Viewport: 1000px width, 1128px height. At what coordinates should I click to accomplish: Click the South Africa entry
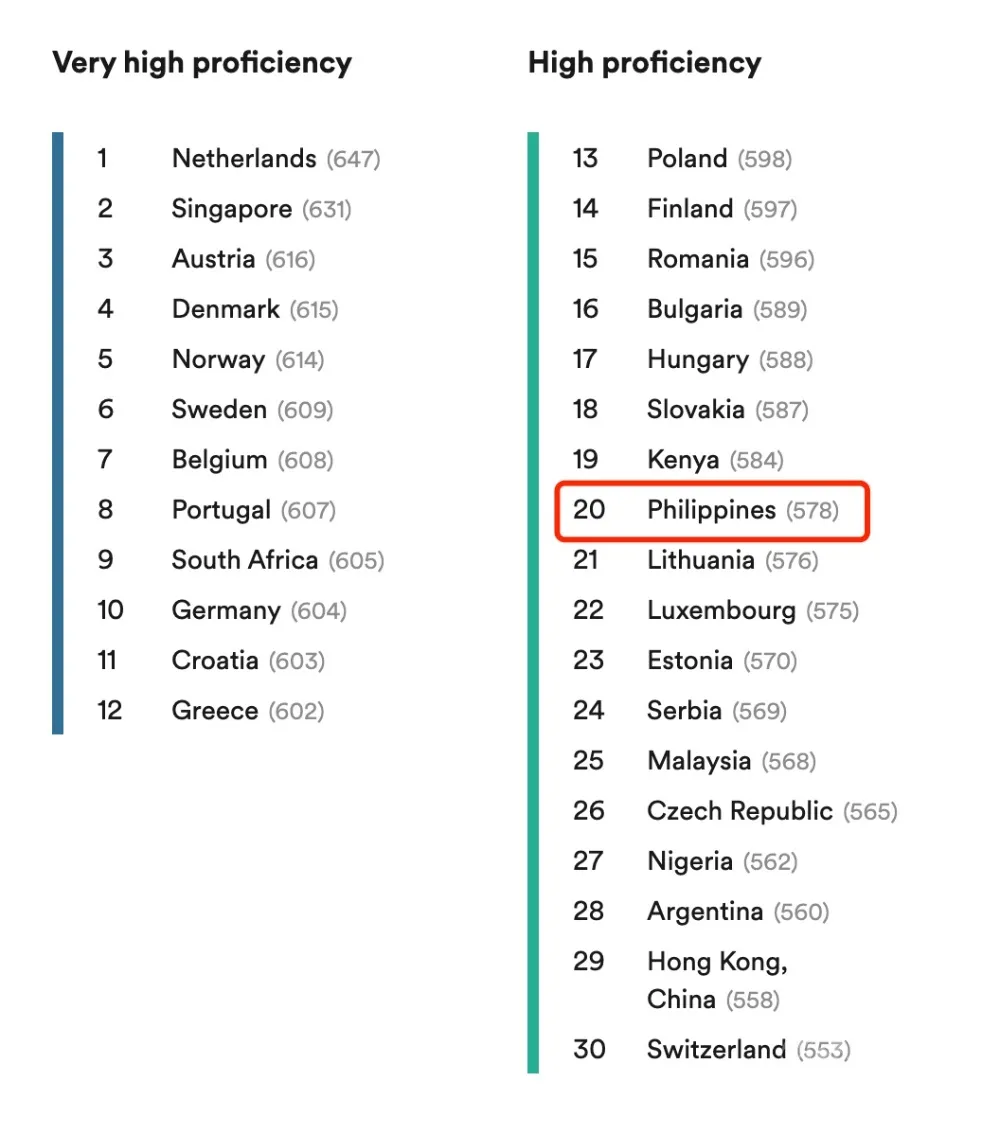click(x=241, y=560)
